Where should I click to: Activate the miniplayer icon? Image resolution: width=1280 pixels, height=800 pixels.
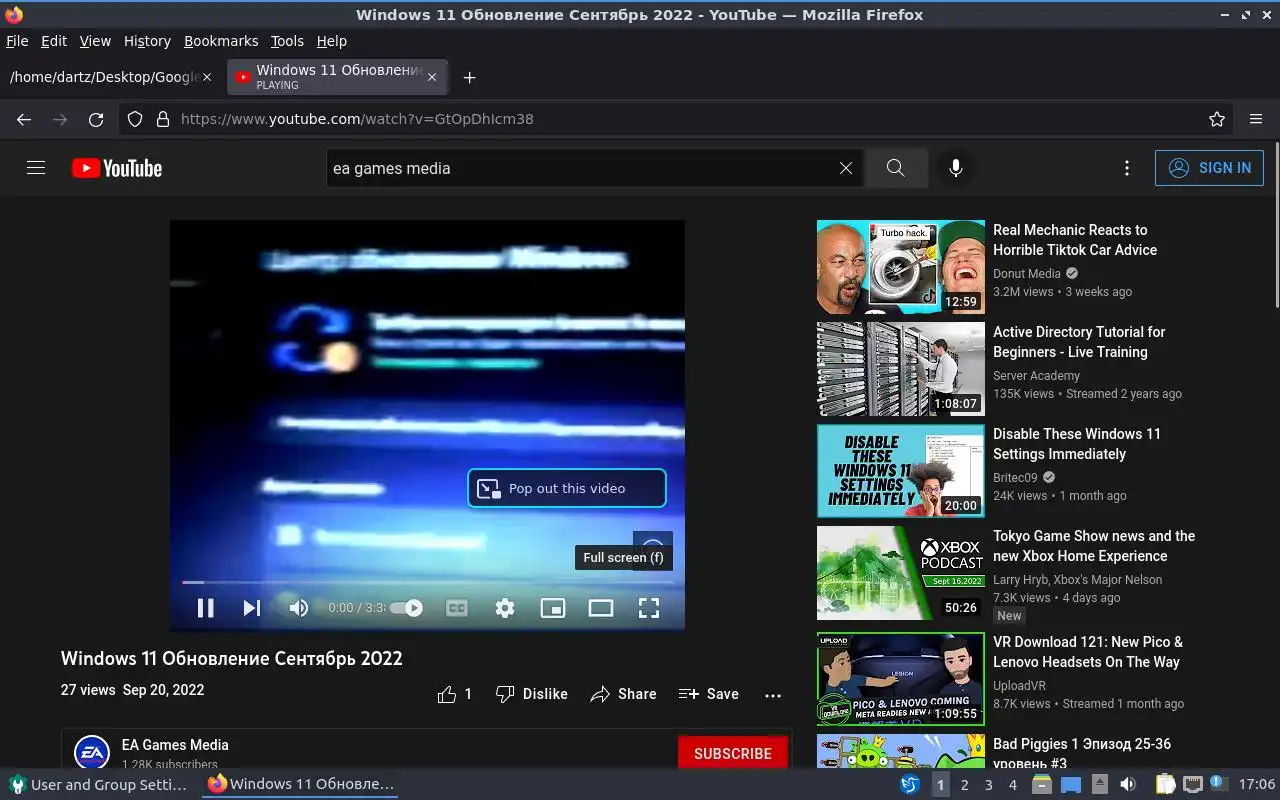pos(553,608)
